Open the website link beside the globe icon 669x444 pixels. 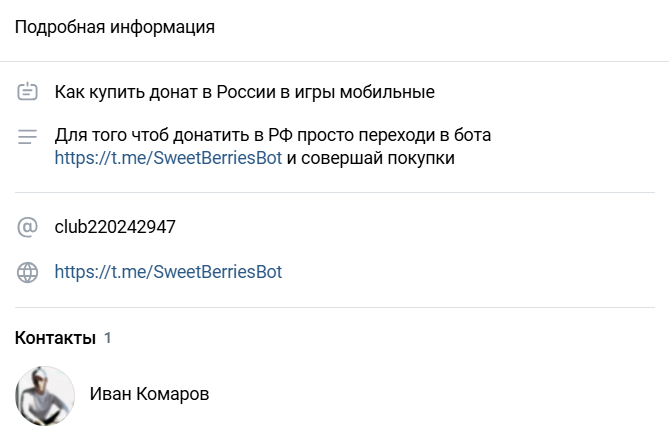click(x=168, y=271)
